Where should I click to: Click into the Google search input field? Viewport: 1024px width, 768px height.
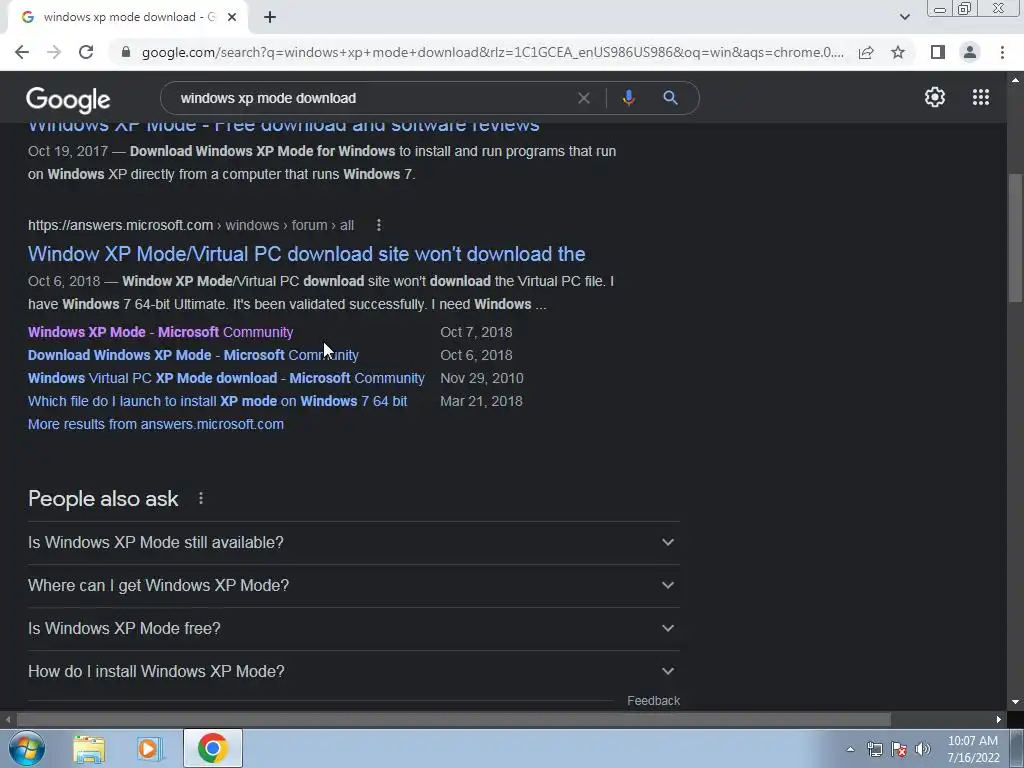[372, 98]
